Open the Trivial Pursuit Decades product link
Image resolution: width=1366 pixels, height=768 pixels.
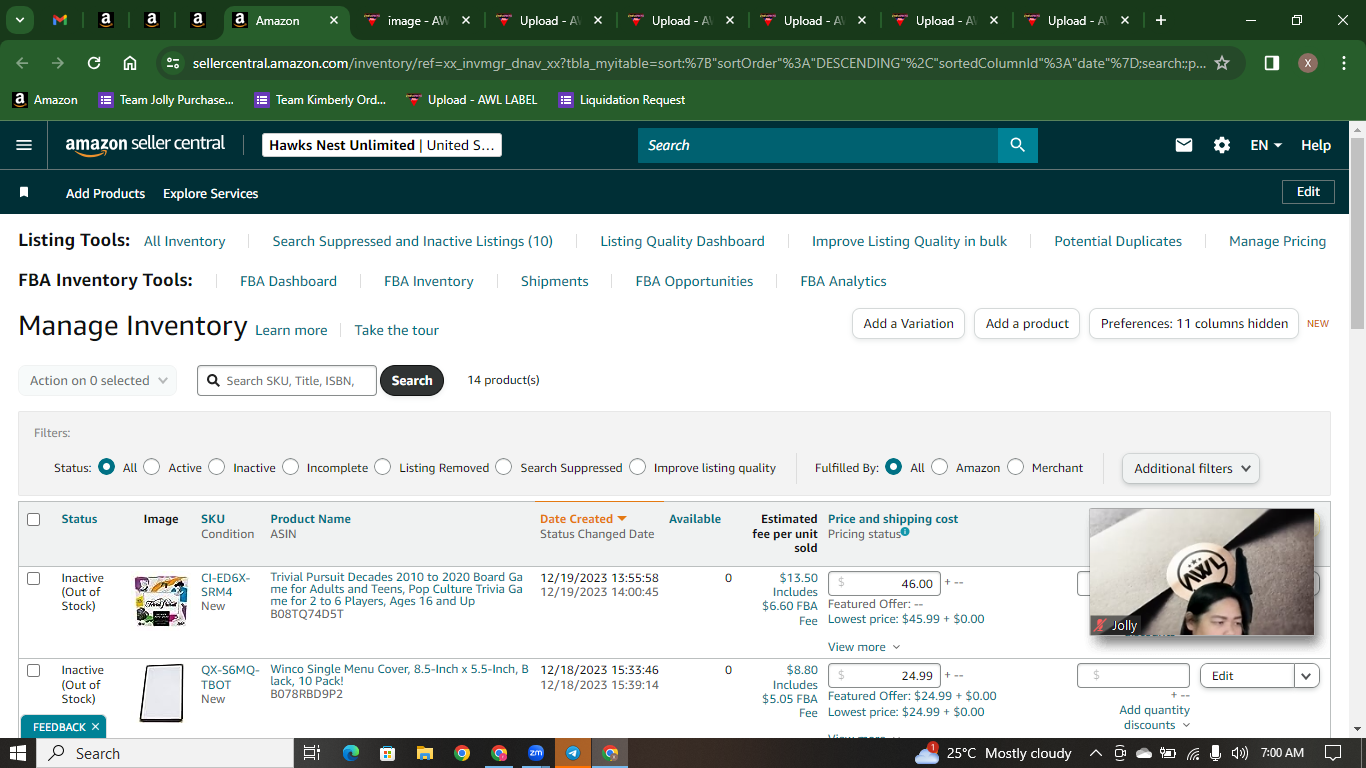tap(397, 589)
